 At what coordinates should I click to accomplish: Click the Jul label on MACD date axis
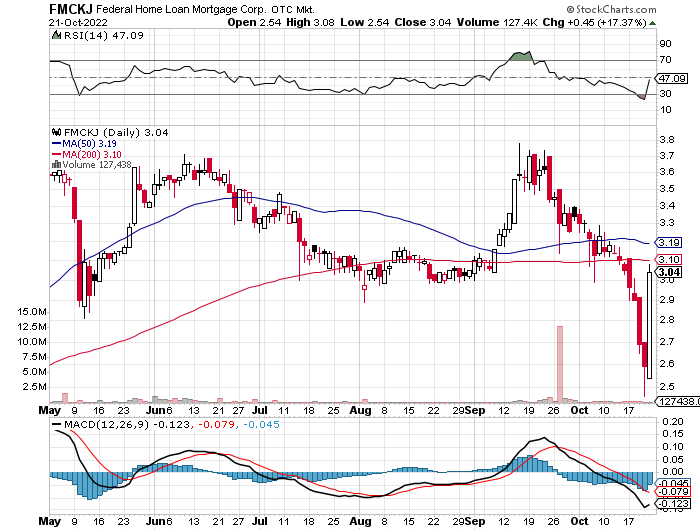260,522
